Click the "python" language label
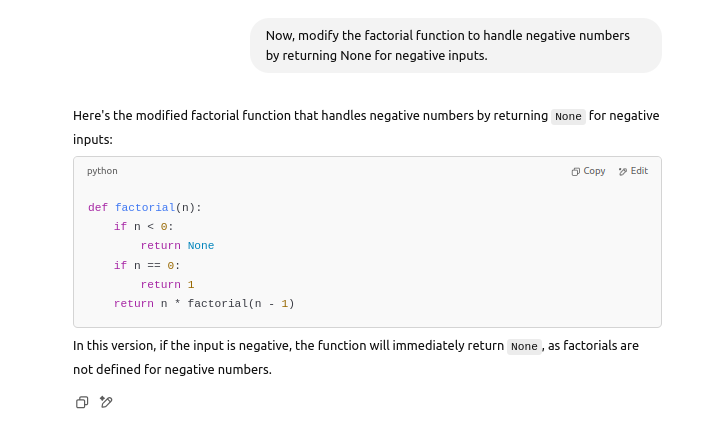The image size is (705, 431). [x=102, y=171]
